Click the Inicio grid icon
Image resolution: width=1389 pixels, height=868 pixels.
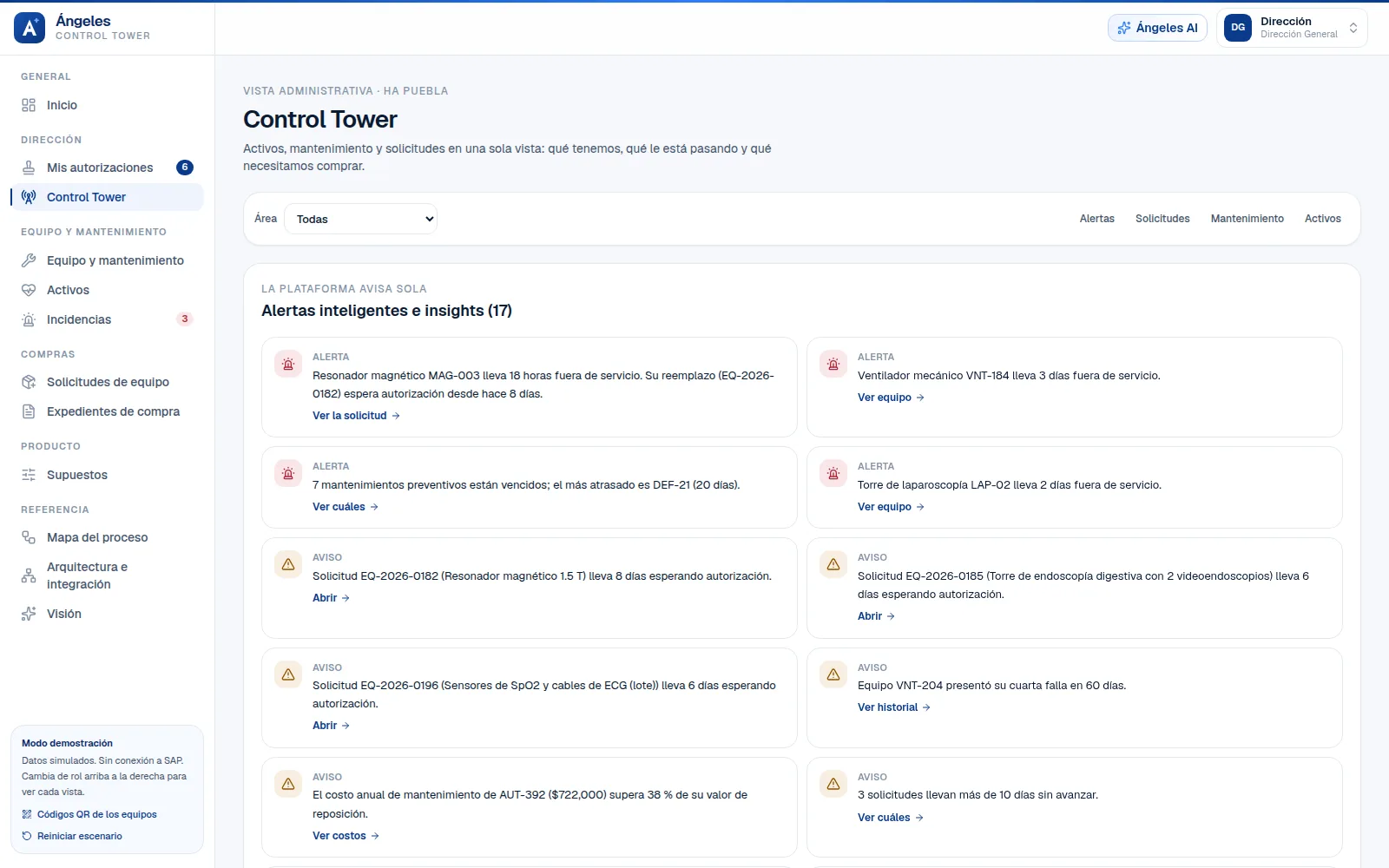[29, 105]
